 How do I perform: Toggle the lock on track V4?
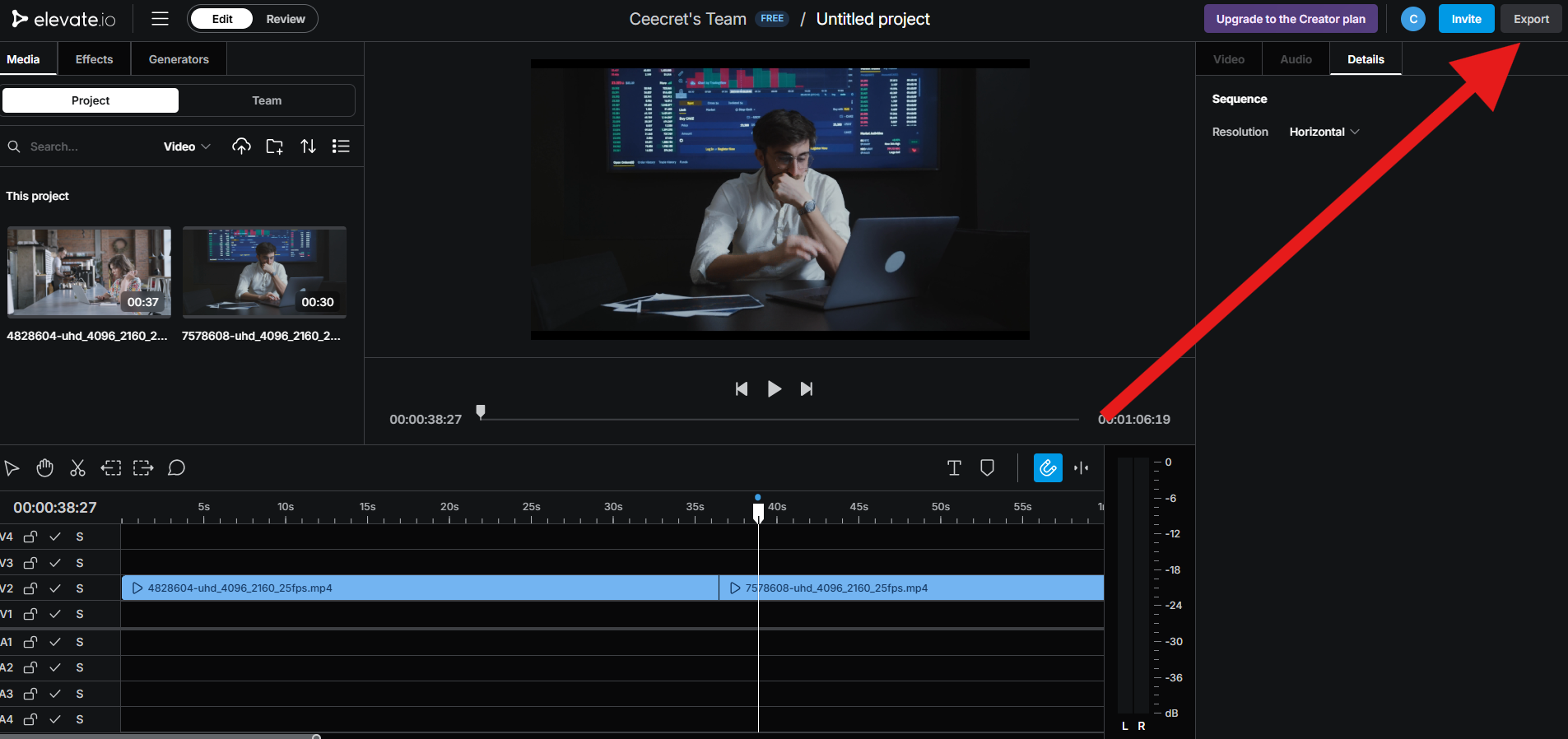tap(30, 537)
